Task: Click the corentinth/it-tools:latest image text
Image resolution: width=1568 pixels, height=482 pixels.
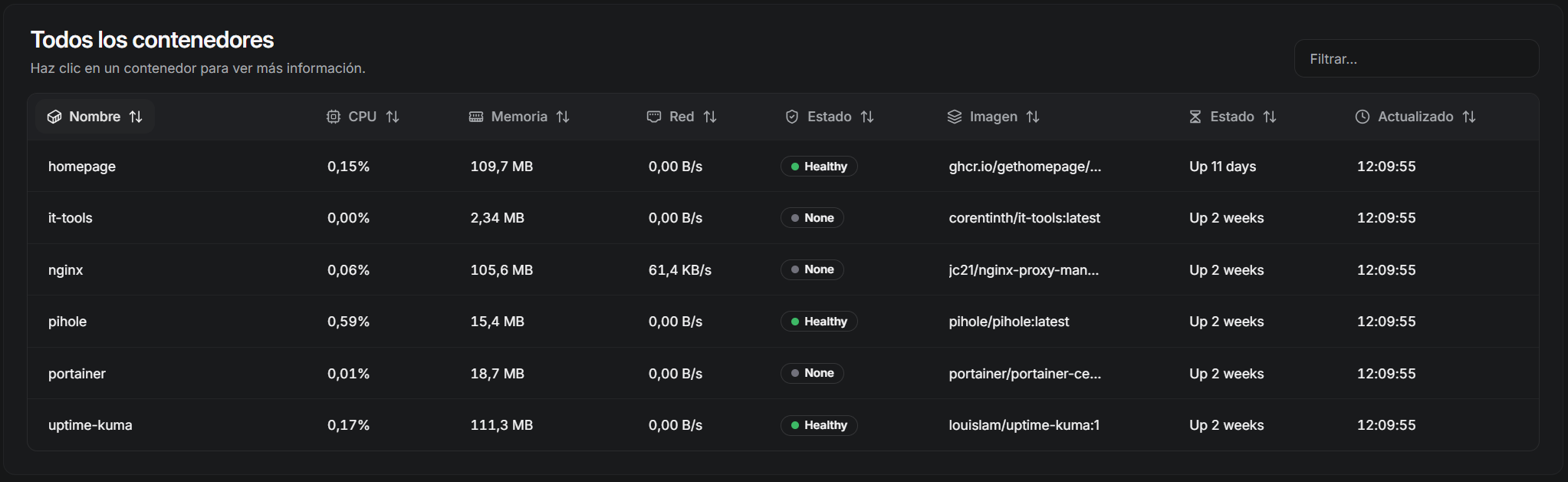Action: pos(1024,218)
